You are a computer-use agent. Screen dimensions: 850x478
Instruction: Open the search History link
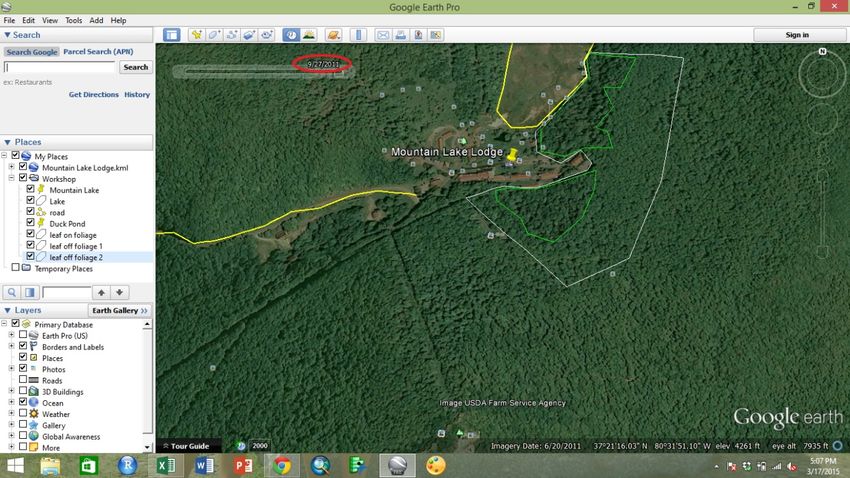coord(137,94)
